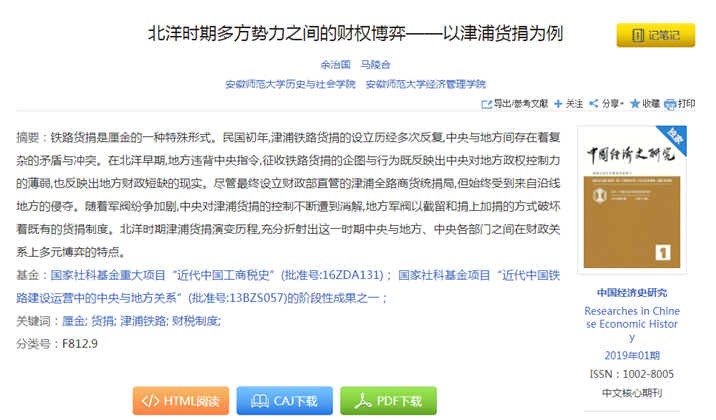Image resolution: width=716 pixels, height=420 pixels.
Task: Open the 记笔记 note-taking button
Action: [655, 36]
